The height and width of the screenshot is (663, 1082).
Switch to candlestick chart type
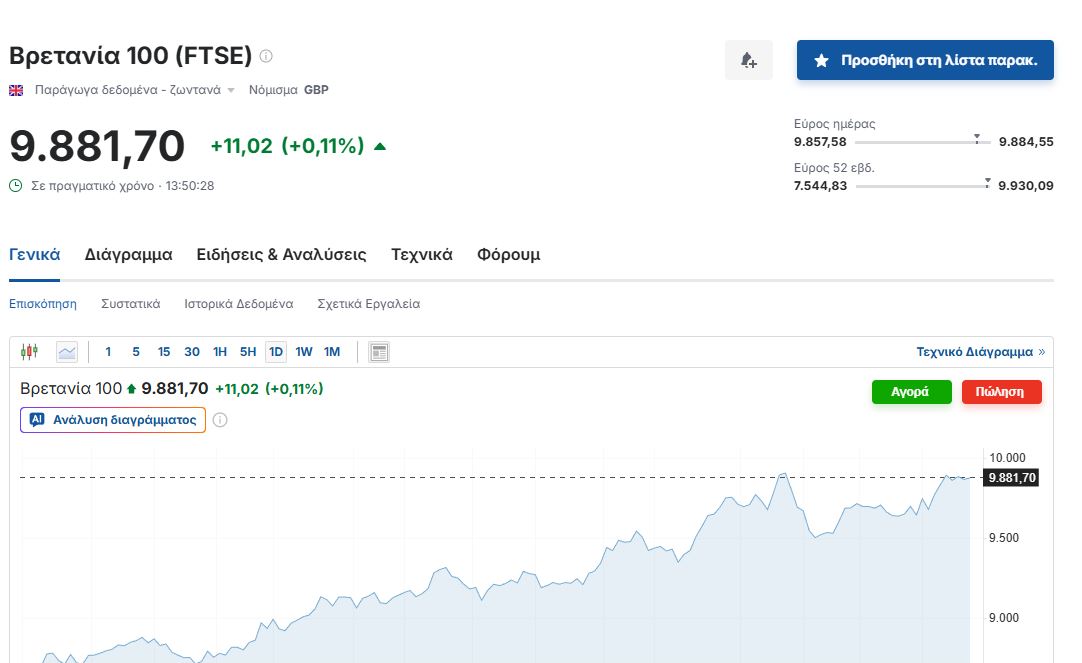tap(29, 351)
